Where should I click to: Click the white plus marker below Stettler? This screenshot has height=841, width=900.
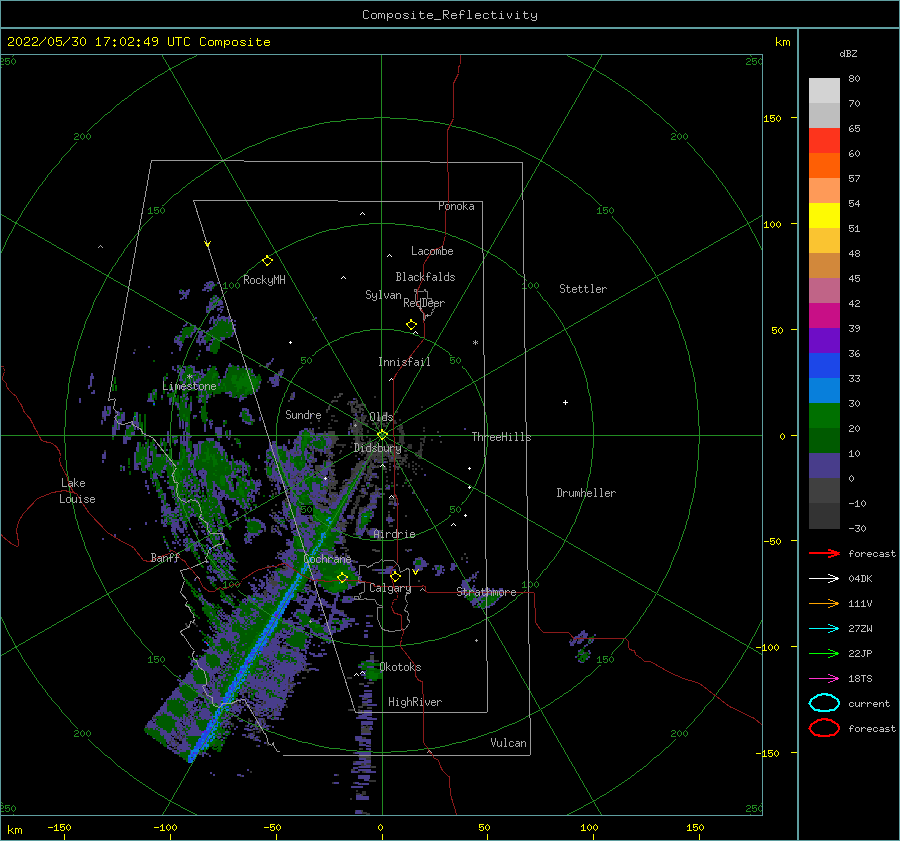coord(565,402)
